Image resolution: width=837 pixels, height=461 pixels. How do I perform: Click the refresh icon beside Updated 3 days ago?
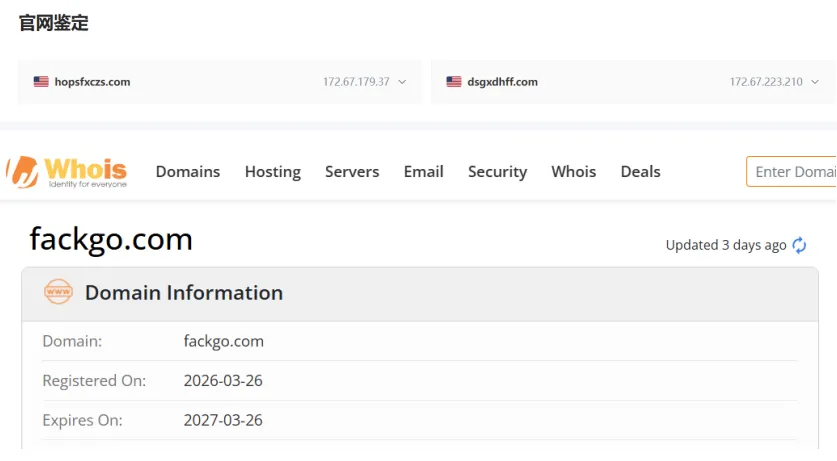[x=799, y=245]
